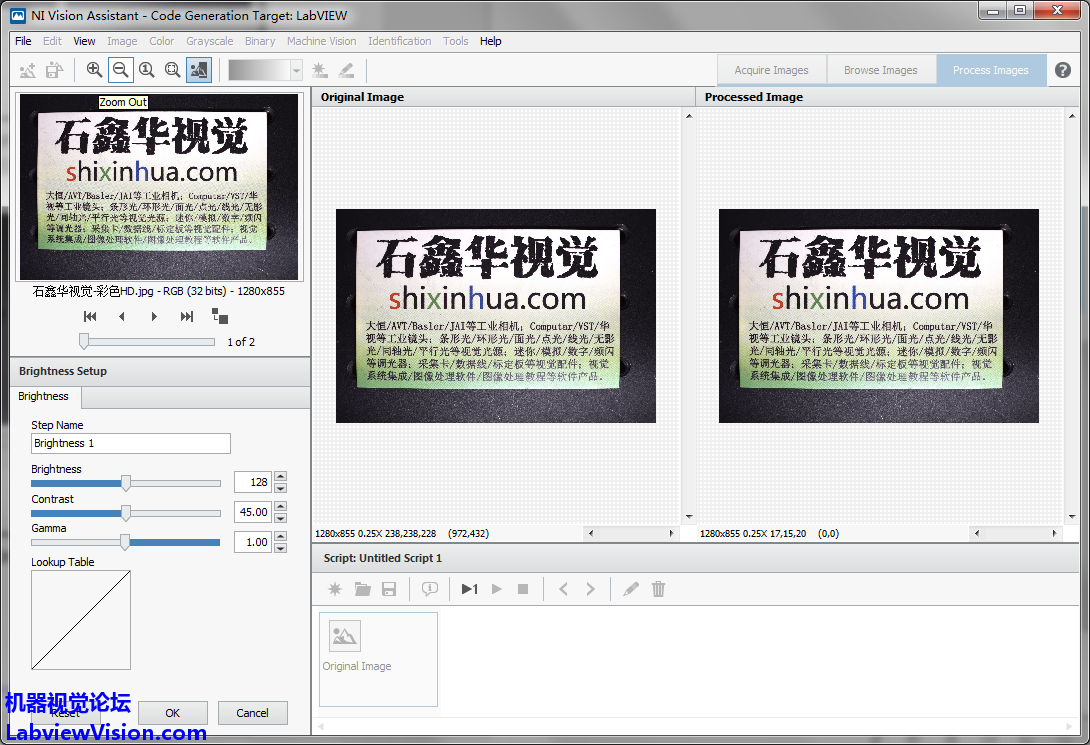Click the Contrast value field showing 45.00
This screenshot has height=745, width=1090.
click(252, 511)
